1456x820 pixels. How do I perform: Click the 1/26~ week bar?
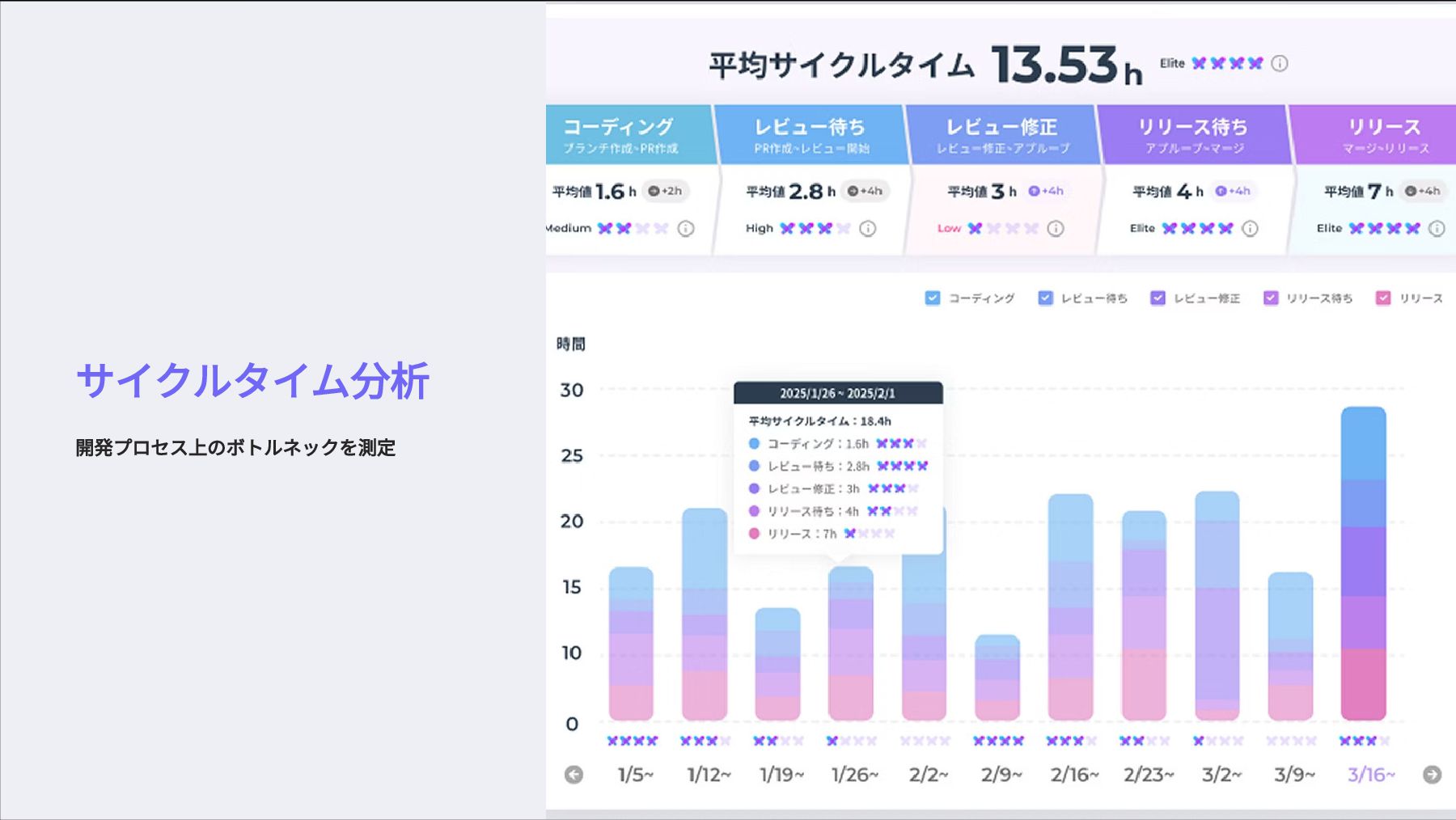pos(851,644)
